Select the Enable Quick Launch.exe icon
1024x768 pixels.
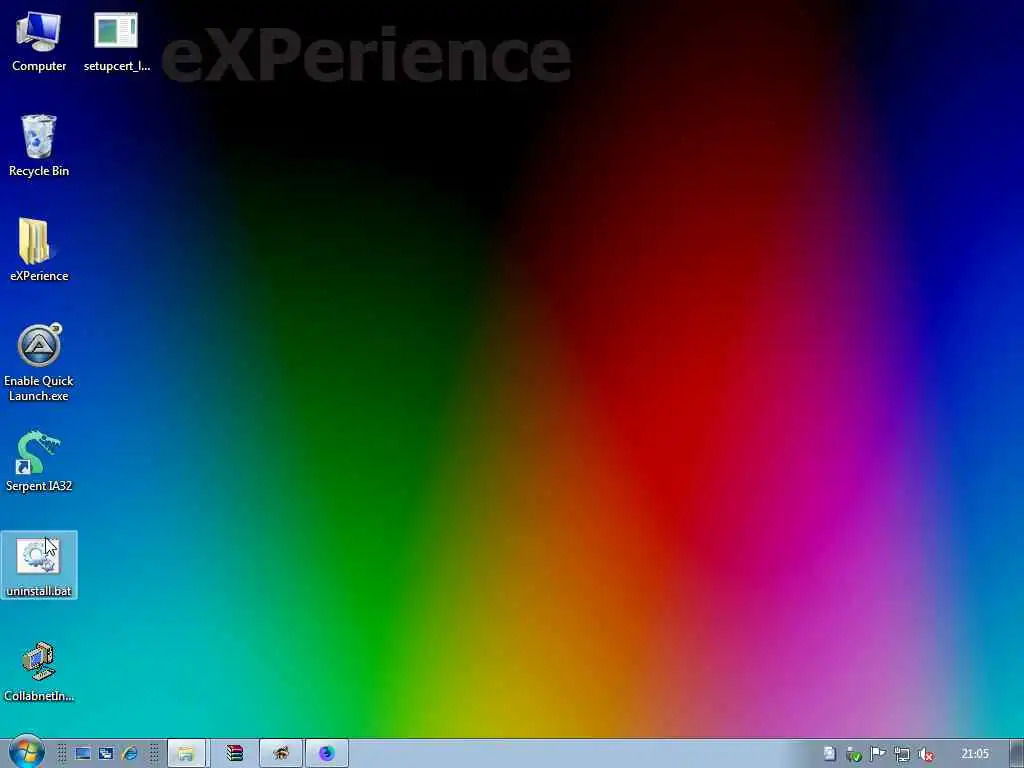(x=39, y=362)
